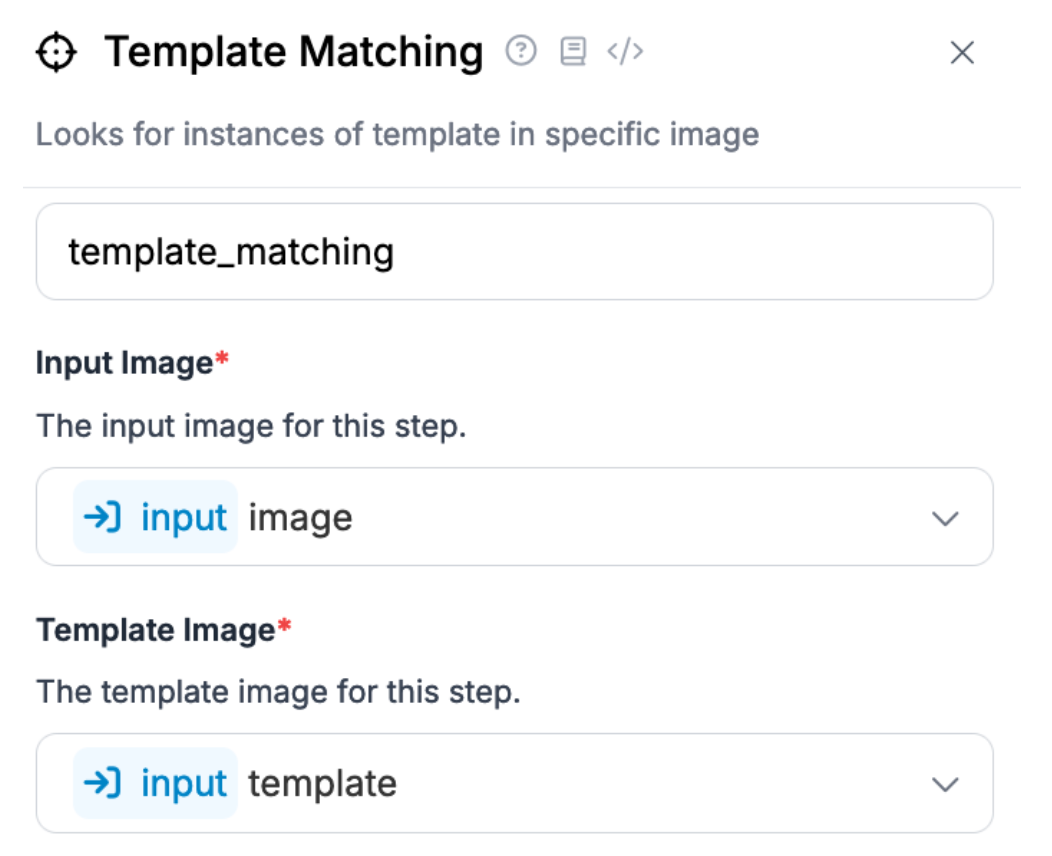1052x856 pixels.
Task: Expand the Input Image dropdown chevron
Action: click(945, 518)
